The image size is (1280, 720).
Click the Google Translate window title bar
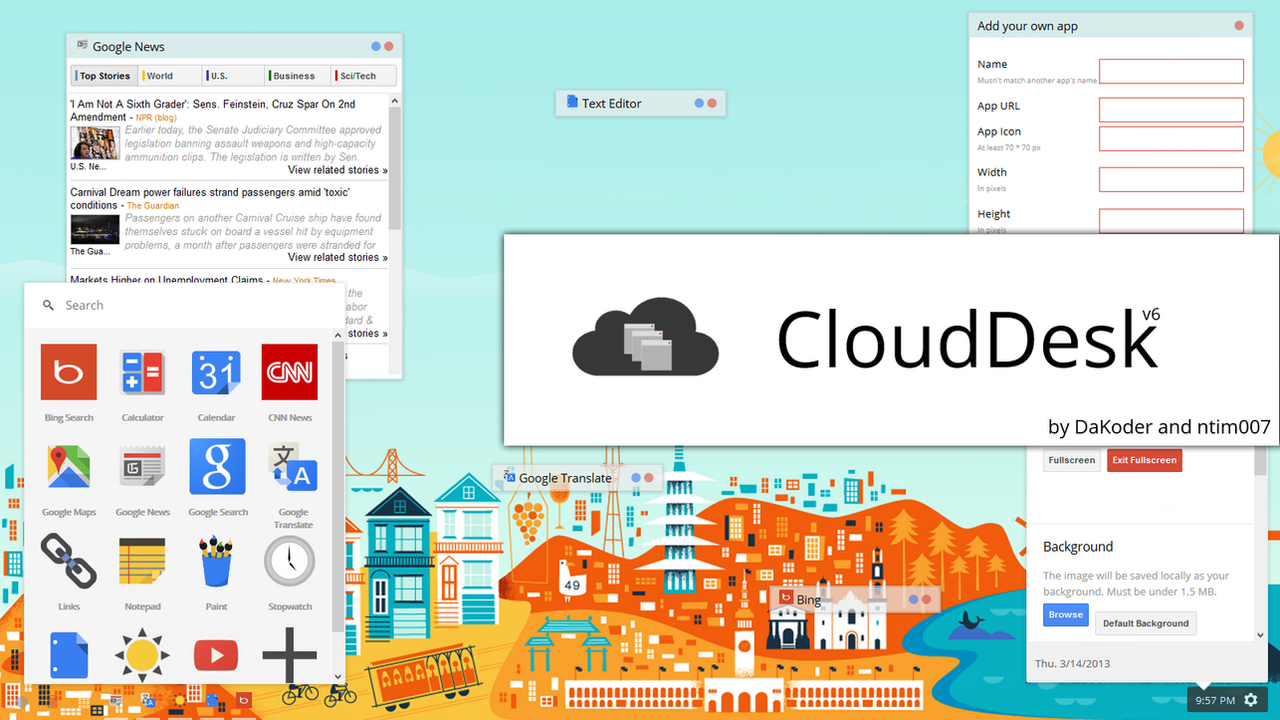coord(578,478)
